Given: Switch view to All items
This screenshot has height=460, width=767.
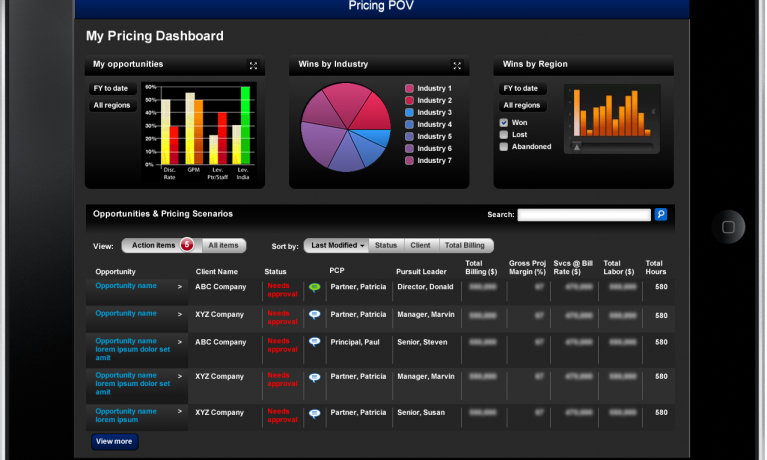Looking at the screenshot, I should (224, 245).
